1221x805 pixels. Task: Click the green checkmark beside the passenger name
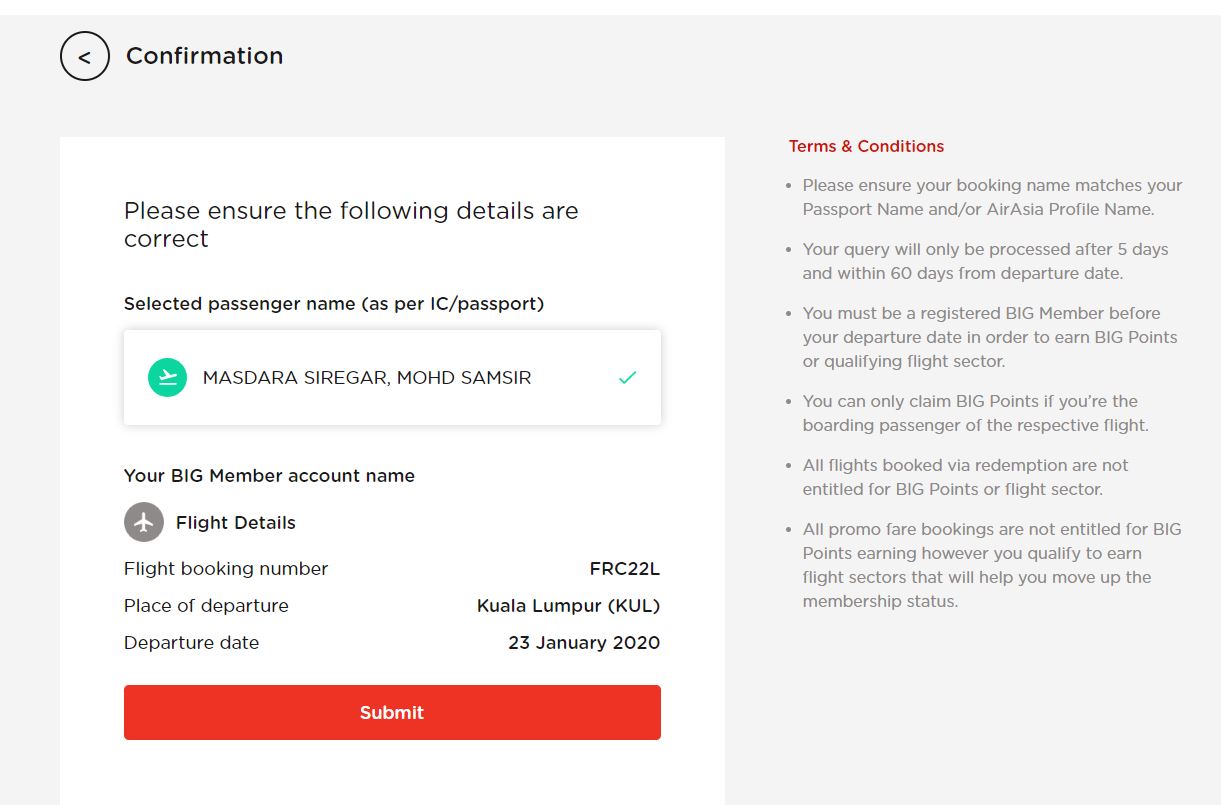627,377
